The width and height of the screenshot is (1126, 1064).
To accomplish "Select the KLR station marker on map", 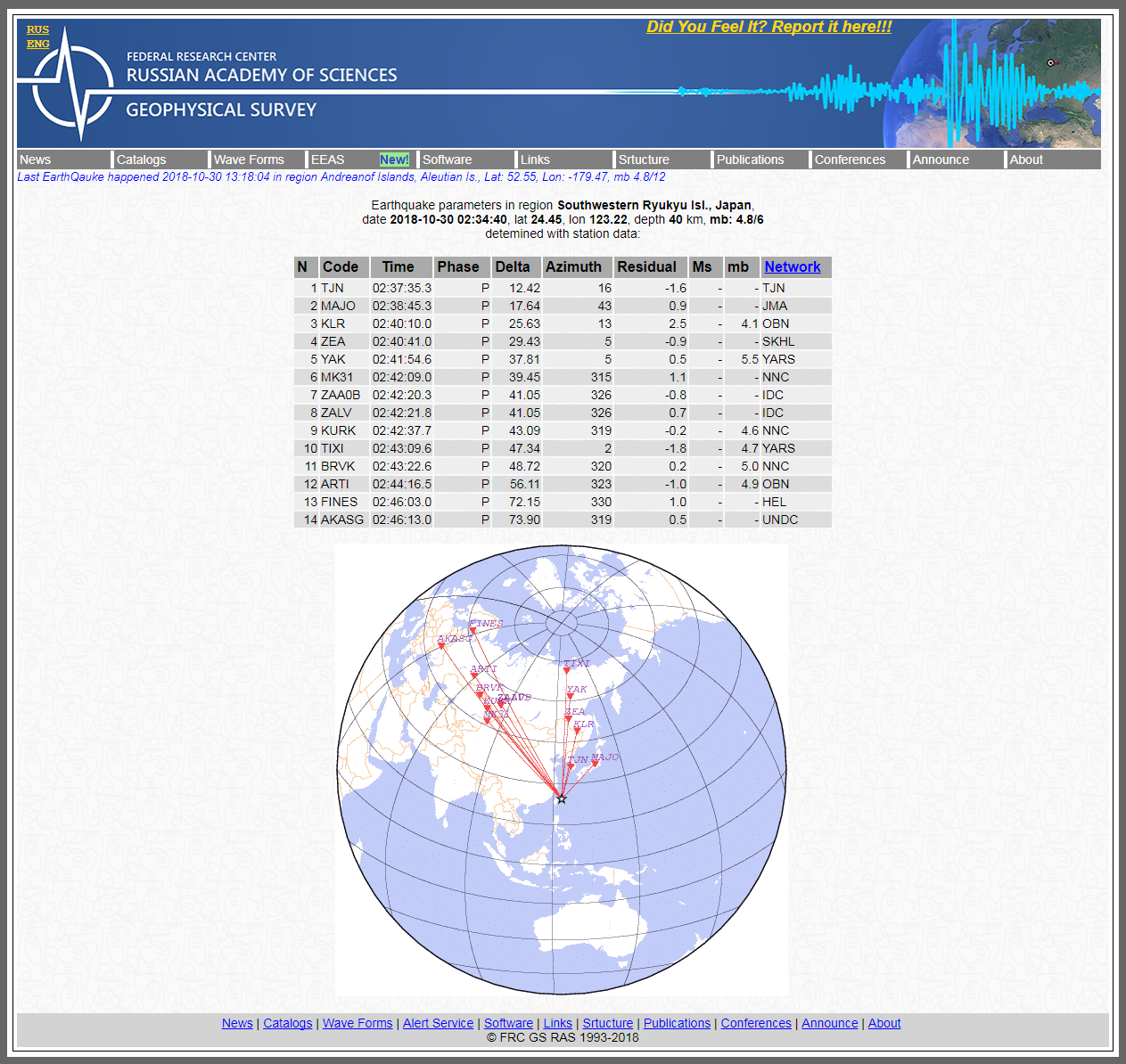I will [577, 732].
